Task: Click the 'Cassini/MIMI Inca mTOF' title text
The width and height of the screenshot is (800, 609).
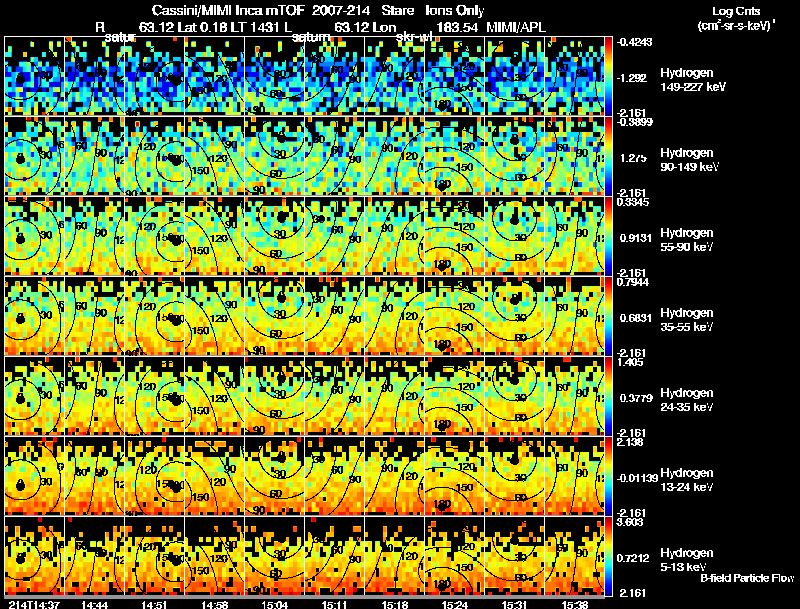Action: pos(228,10)
